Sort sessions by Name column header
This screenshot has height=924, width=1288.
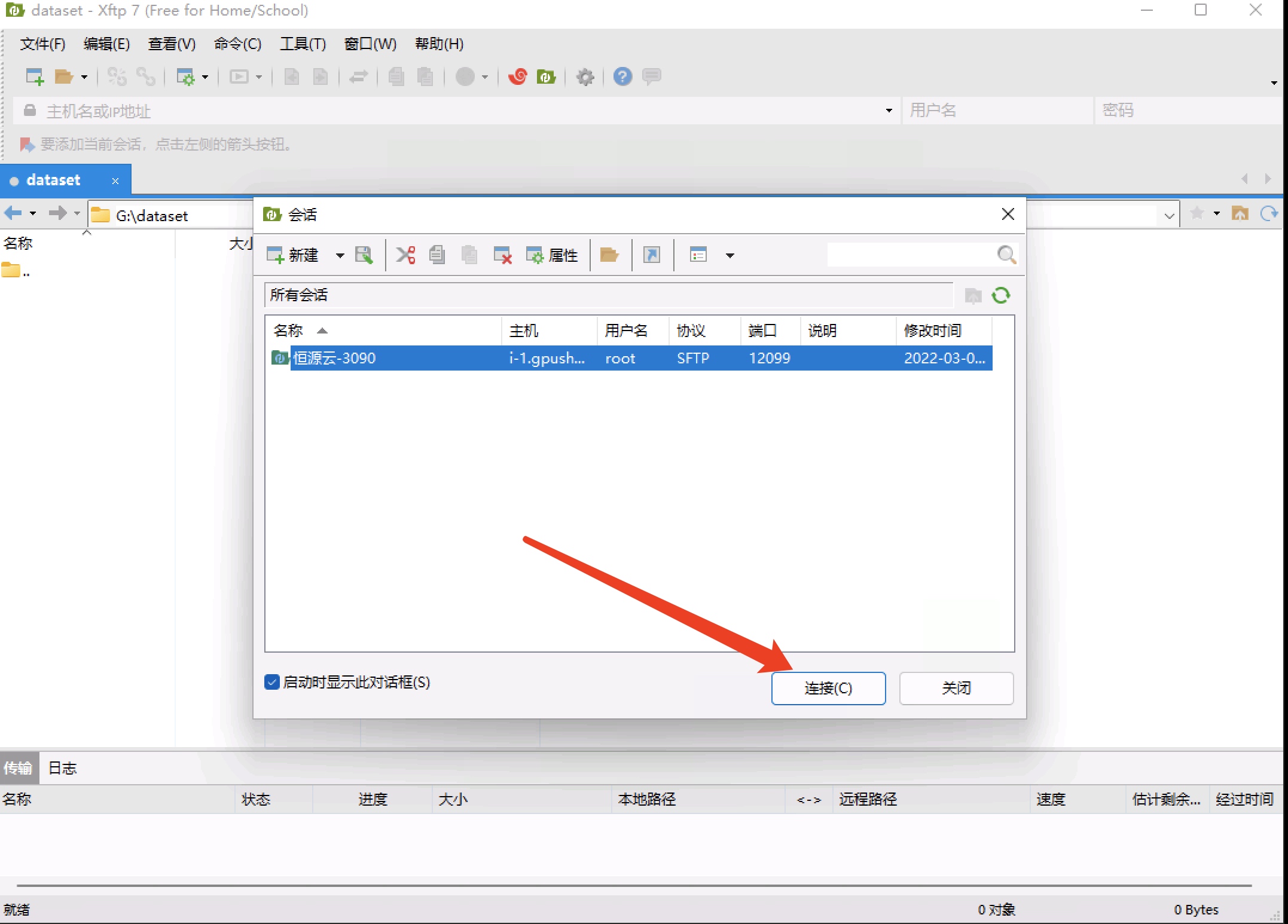[288, 331]
